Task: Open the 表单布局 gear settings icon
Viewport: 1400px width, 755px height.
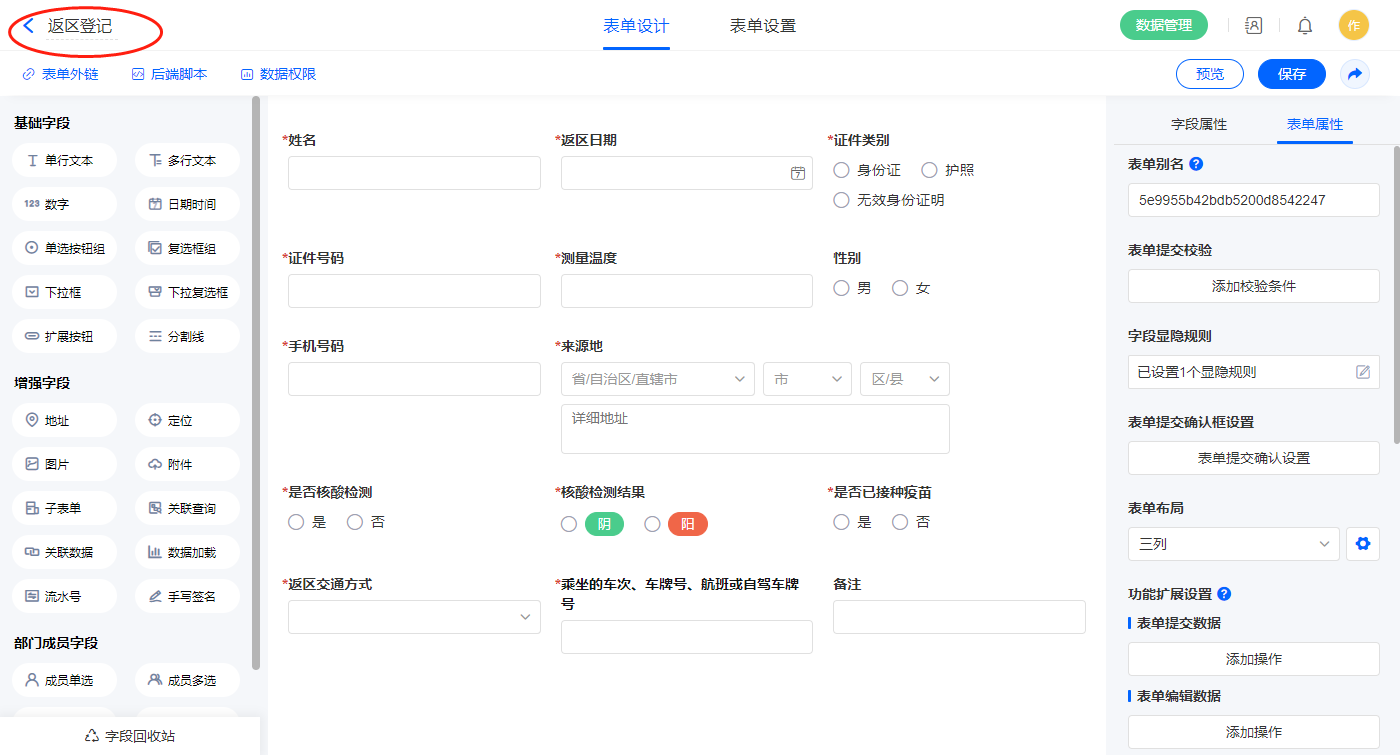Action: 1361,544
